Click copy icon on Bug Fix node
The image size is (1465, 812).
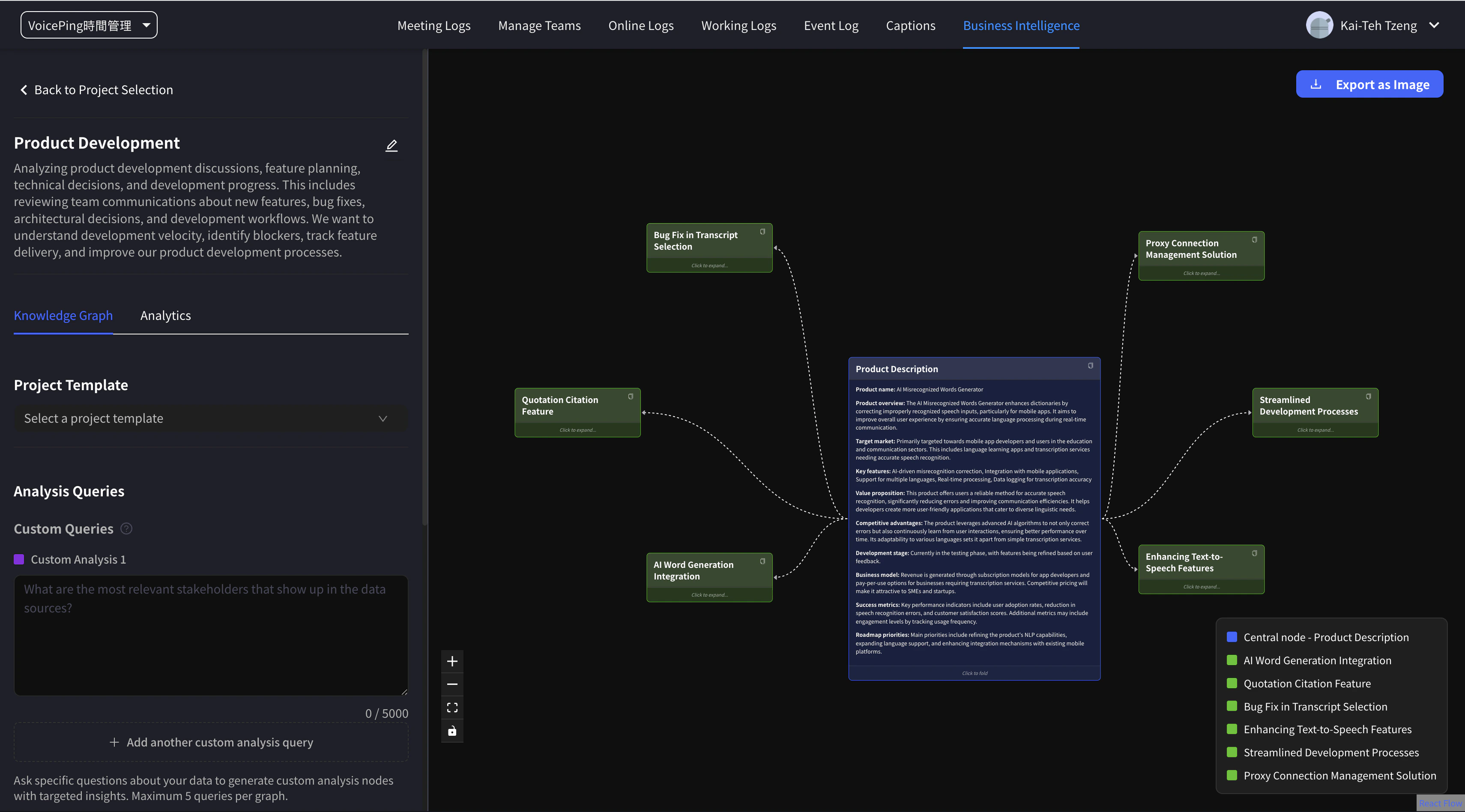(x=762, y=231)
